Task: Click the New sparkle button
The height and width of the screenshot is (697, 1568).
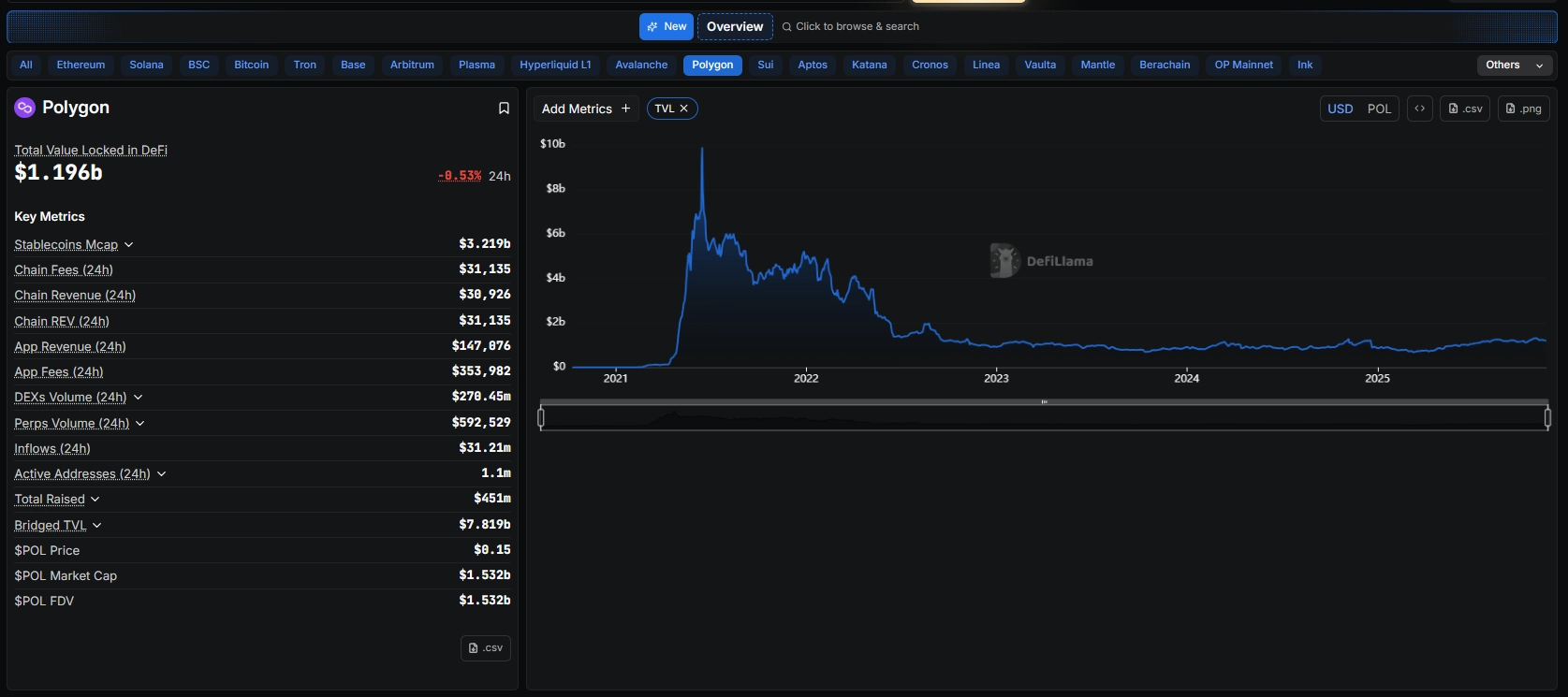Action: [x=666, y=27]
